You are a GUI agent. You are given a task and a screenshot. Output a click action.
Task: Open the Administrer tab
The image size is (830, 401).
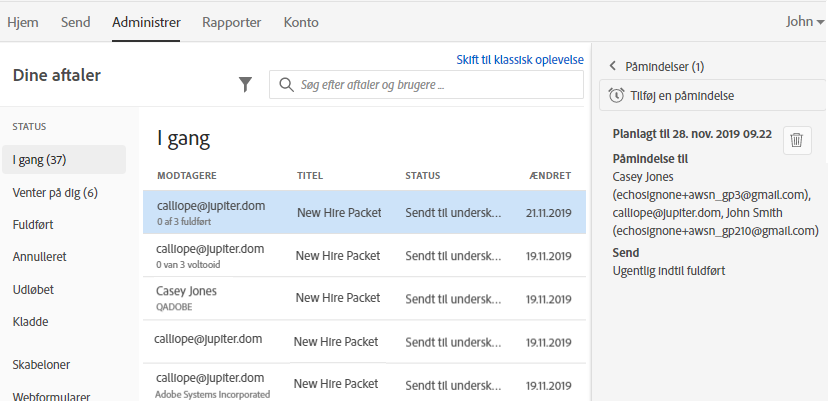[x=146, y=21]
